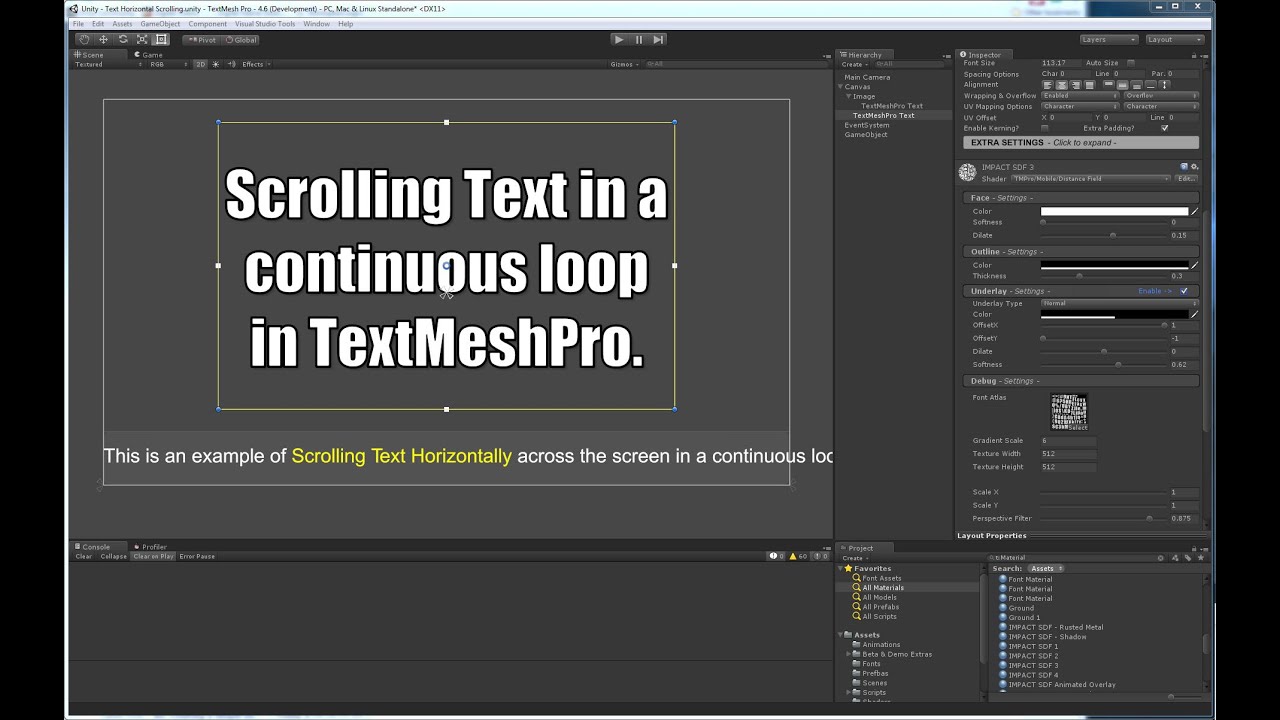The height and width of the screenshot is (720, 1280).
Task: Open help icon beside IMPACT SDF 3 material
Action: point(1184,167)
